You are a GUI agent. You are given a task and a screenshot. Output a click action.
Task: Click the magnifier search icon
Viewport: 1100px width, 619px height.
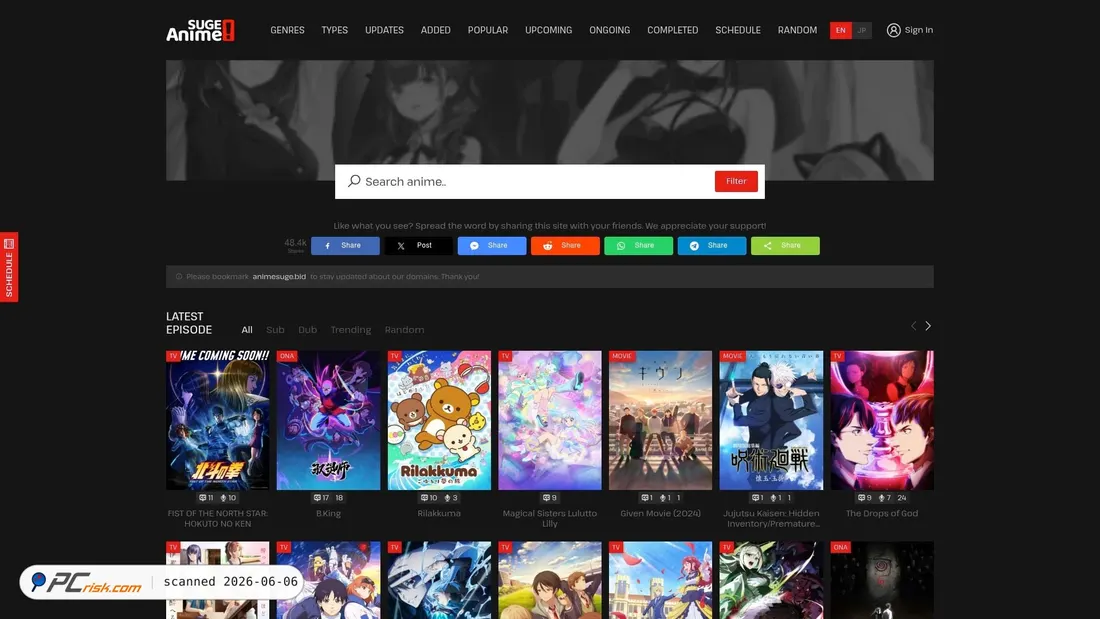click(354, 181)
